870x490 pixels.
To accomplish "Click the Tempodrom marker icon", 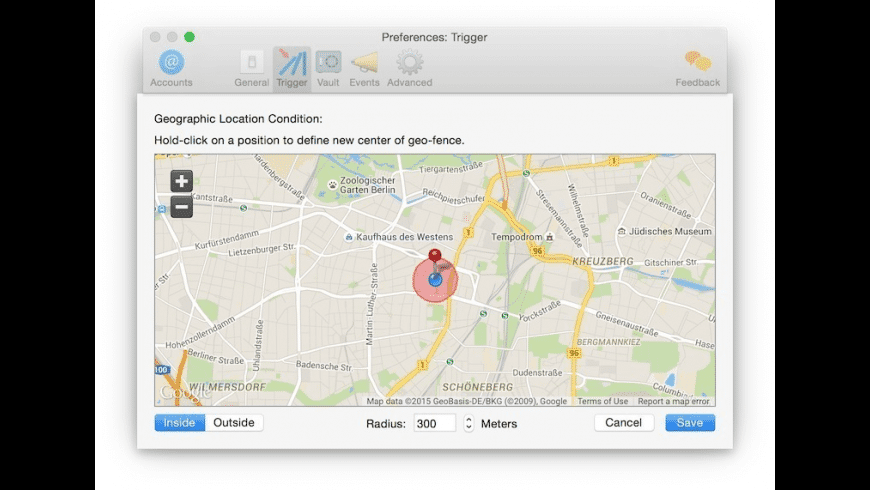I will 549,237.
